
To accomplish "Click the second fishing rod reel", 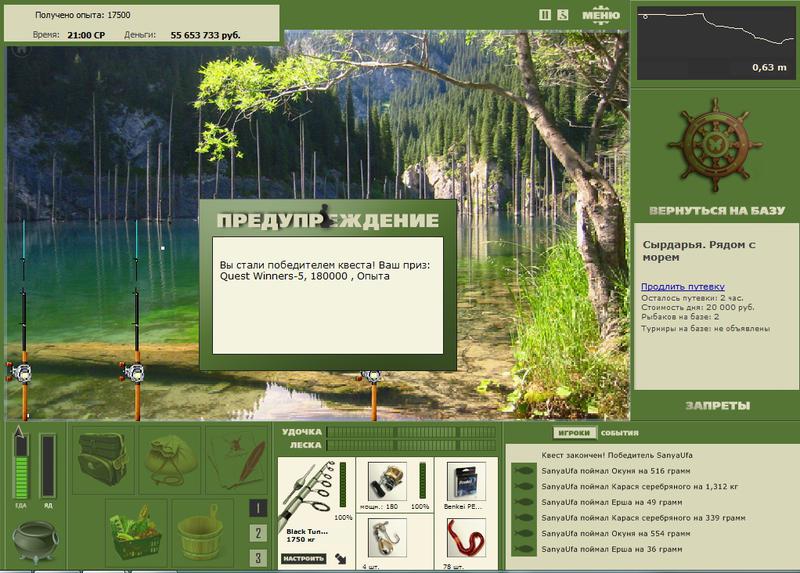I will (133, 372).
